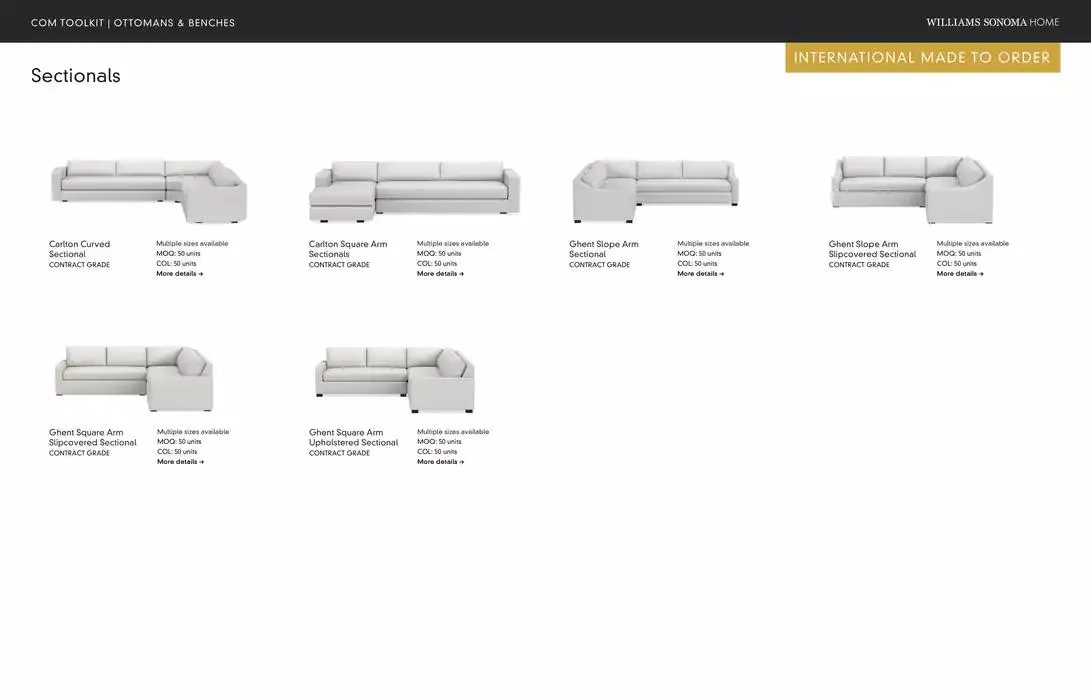Open More details for Ghent Square Arm Slipcovered Sectional
This screenshot has height=700, width=1091.
pyautogui.click(x=180, y=462)
